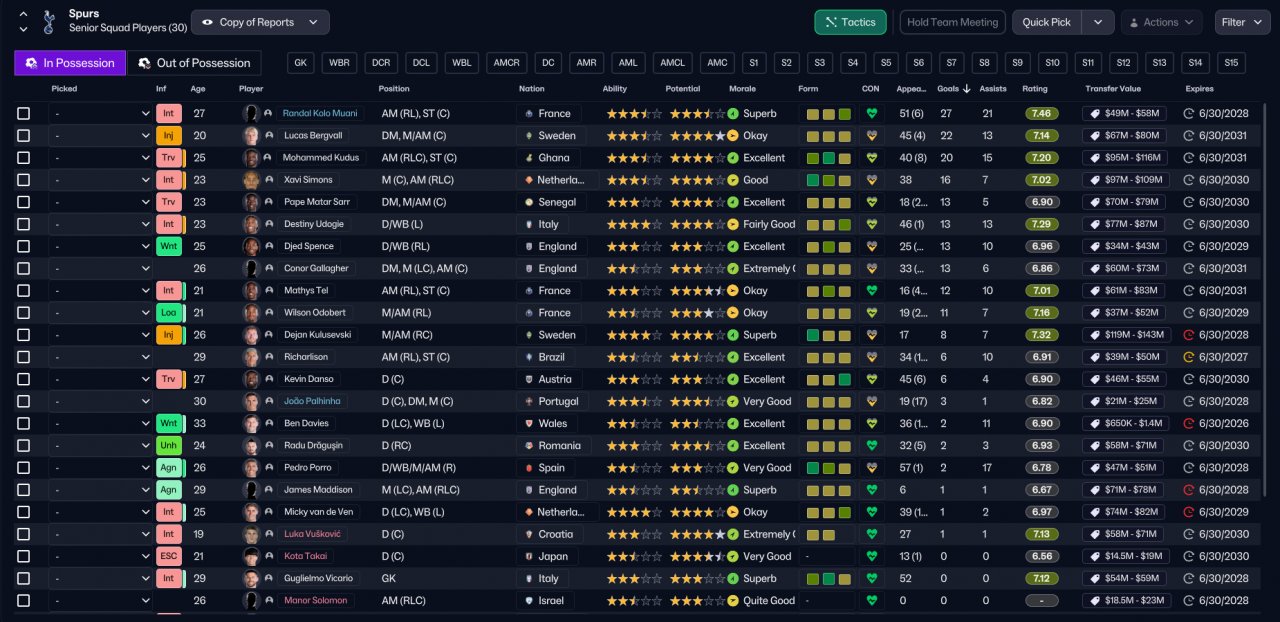Open the Picked dropdown for Micky van de Ven

[x=100, y=512]
